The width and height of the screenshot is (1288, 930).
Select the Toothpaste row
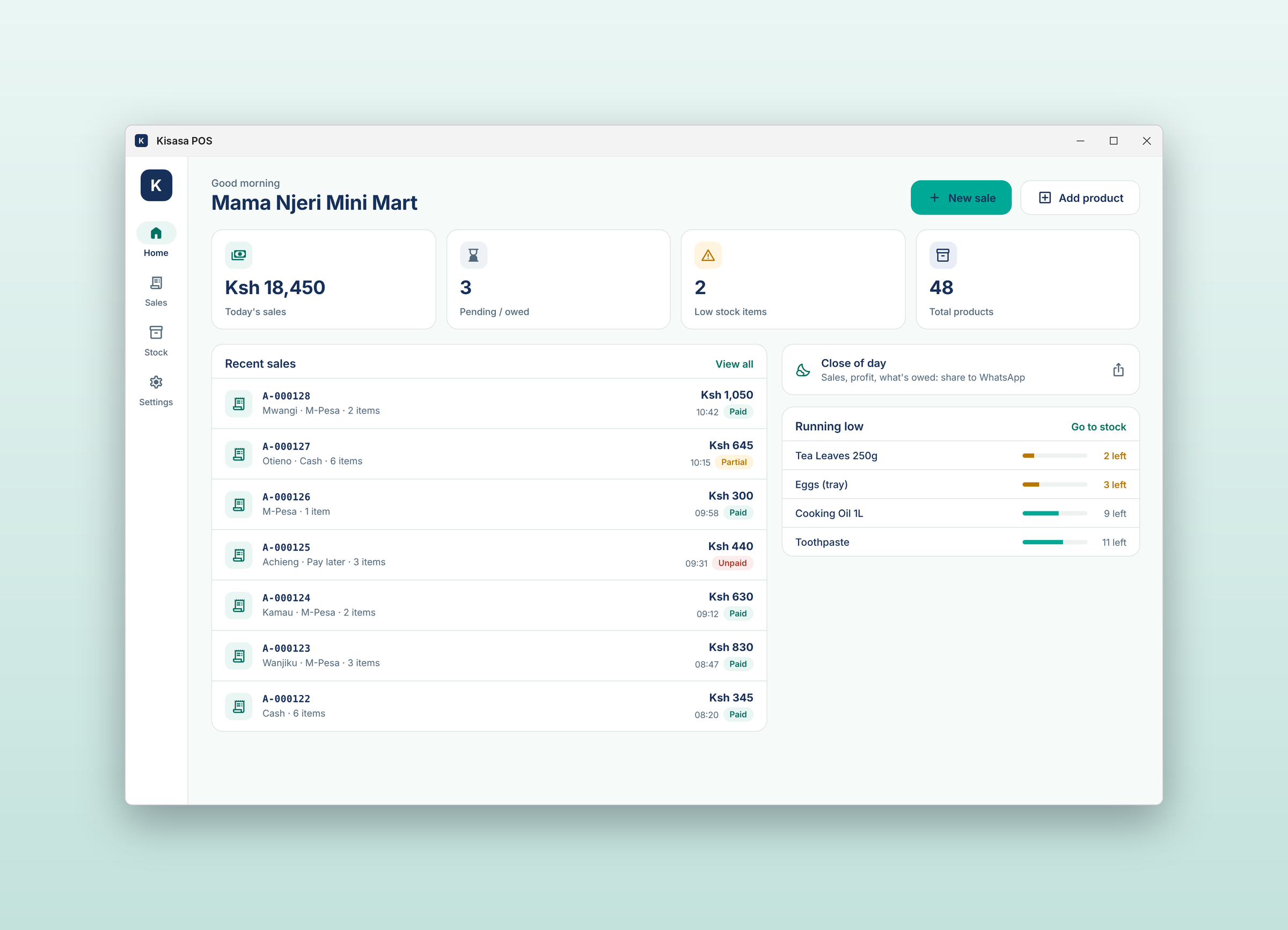click(x=960, y=542)
